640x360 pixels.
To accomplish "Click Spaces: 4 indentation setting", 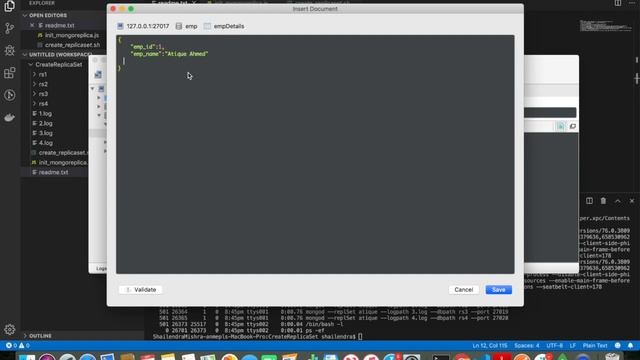I will (527, 345).
